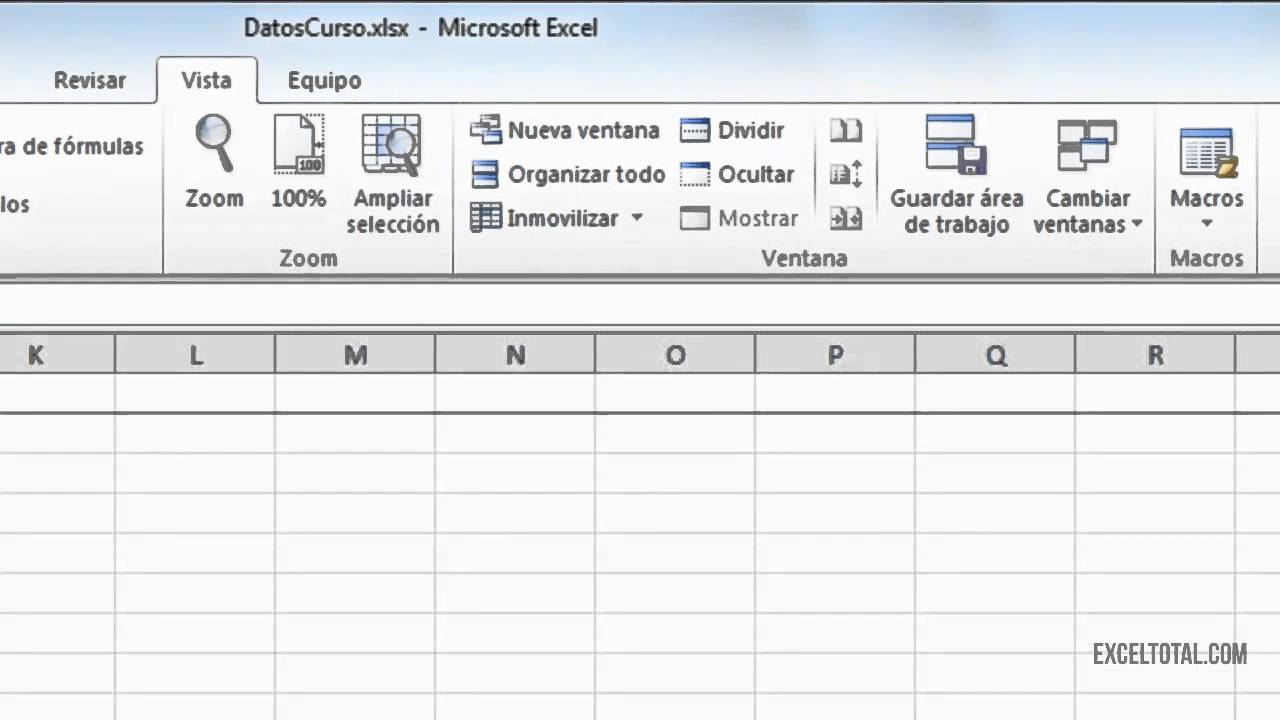This screenshot has height=720, width=1280.
Task: Reset zoom with the 100% icon
Action: click(x=298, y=146)
